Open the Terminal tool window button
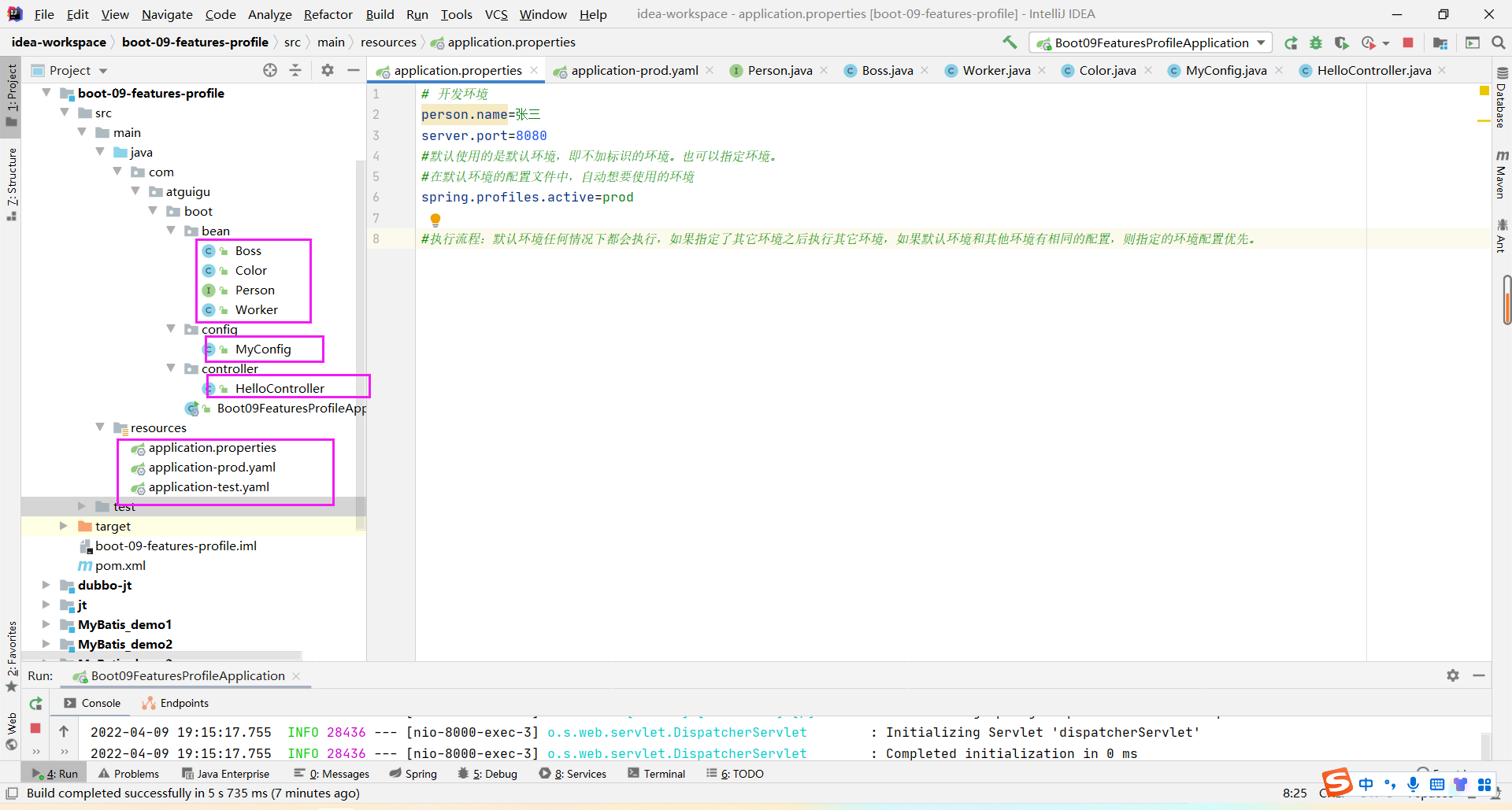The height and width of the screenshot is (810, 1512). (657, 774)
